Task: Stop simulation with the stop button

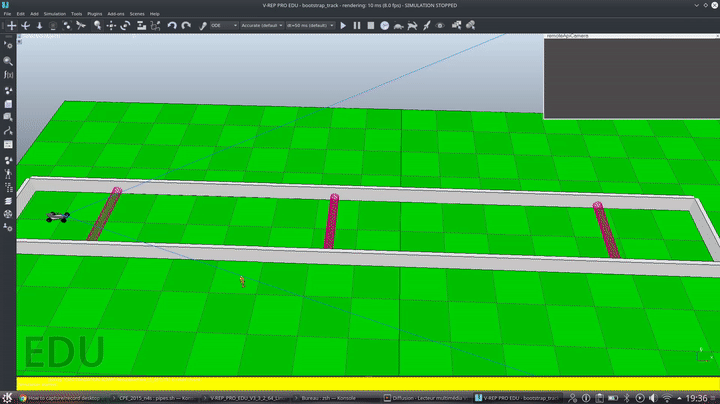Action: 371,25
